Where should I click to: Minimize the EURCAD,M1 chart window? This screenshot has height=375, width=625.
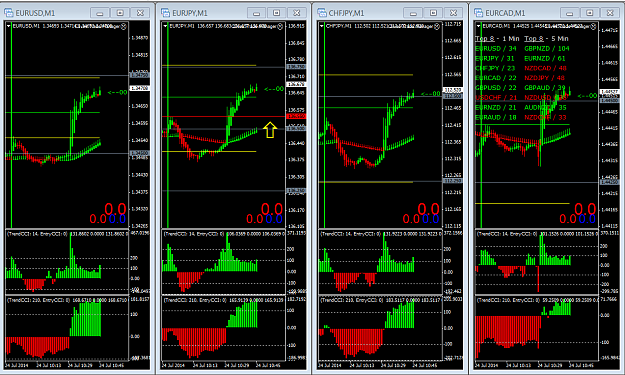[x=570, y=13]
